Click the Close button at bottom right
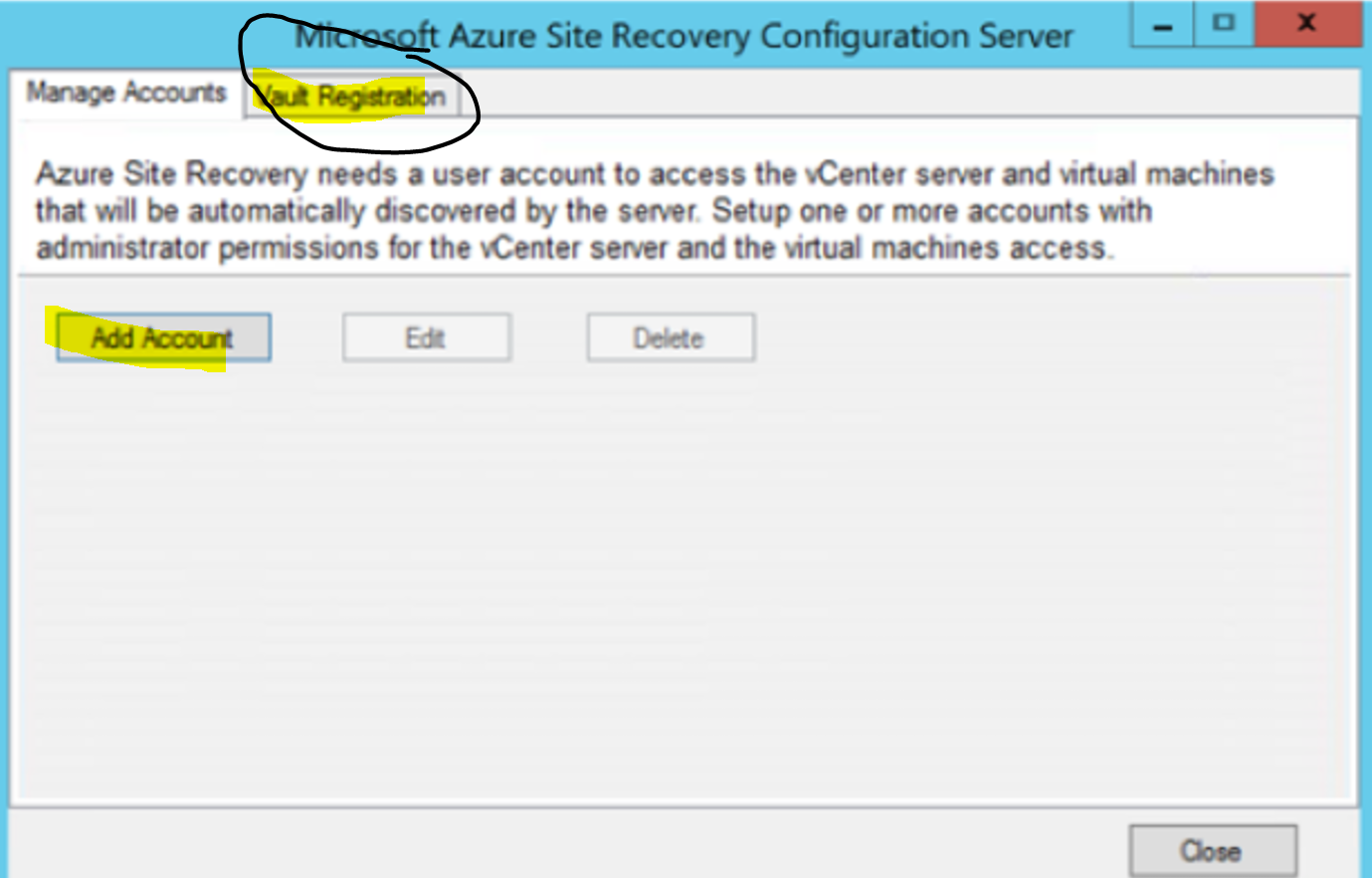The image size is (1372, 878). point(1212,851)
